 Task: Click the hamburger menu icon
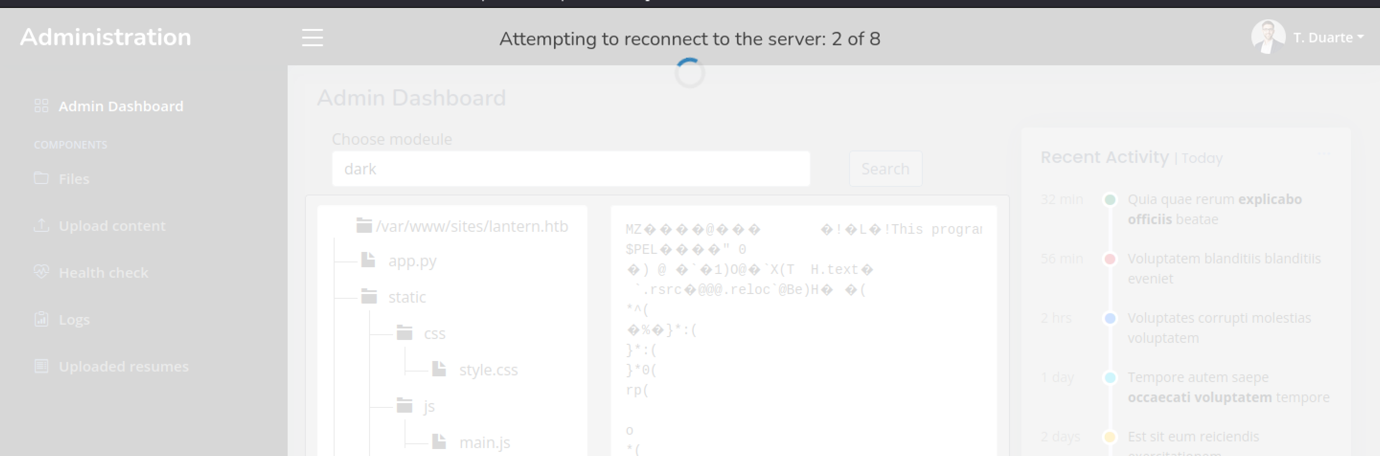click(312, 38)
